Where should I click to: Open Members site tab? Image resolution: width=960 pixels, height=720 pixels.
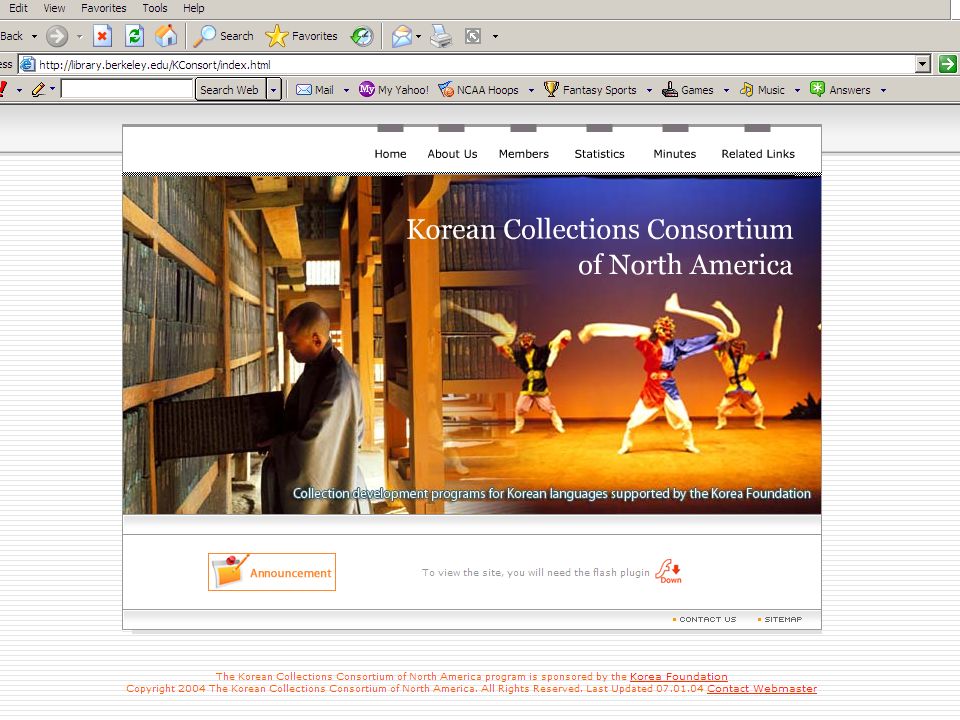[x=523, y=154]
